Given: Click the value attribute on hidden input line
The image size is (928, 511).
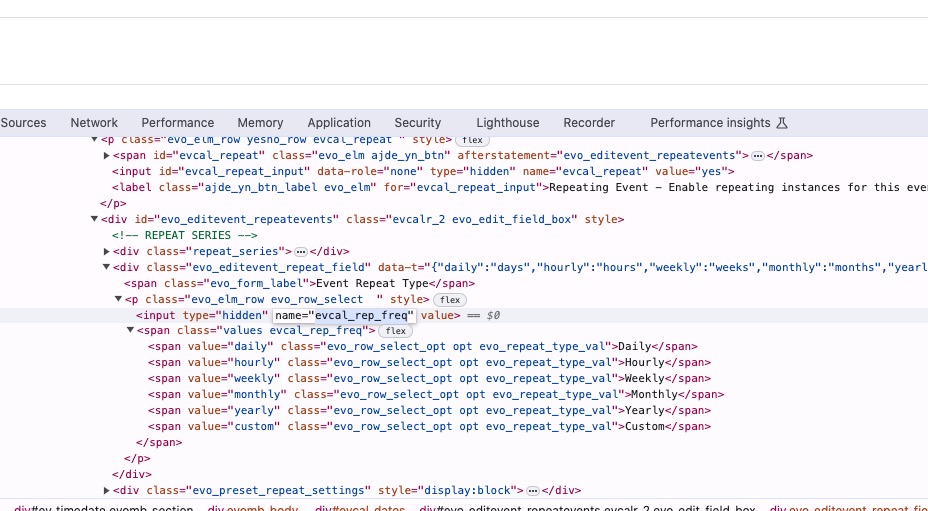Looking at the screenshot, I should point(436,315).
